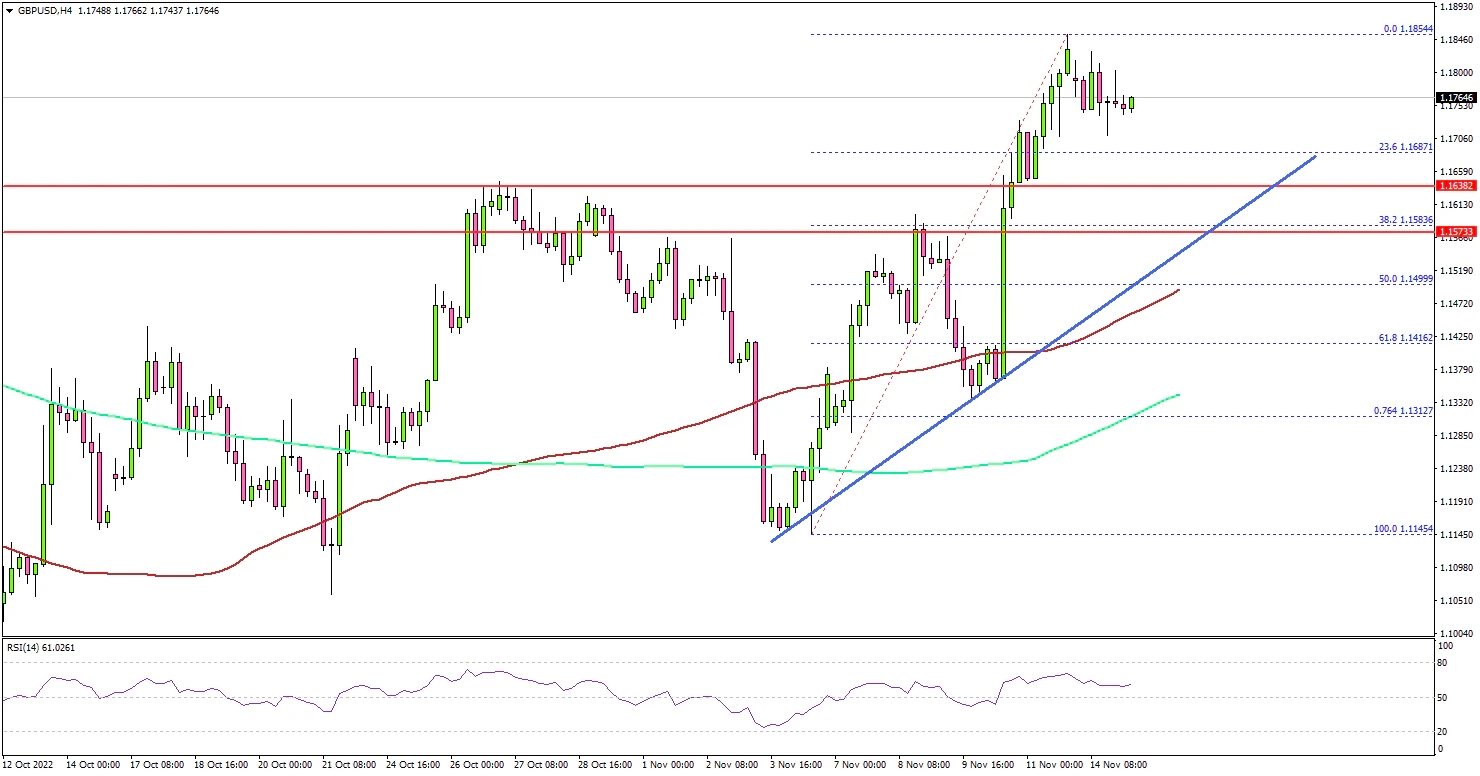1480x776 pixels.
Task: Select the red 1.16382 price level tag
Action: pyautogui.click(x=1455, y=186)
